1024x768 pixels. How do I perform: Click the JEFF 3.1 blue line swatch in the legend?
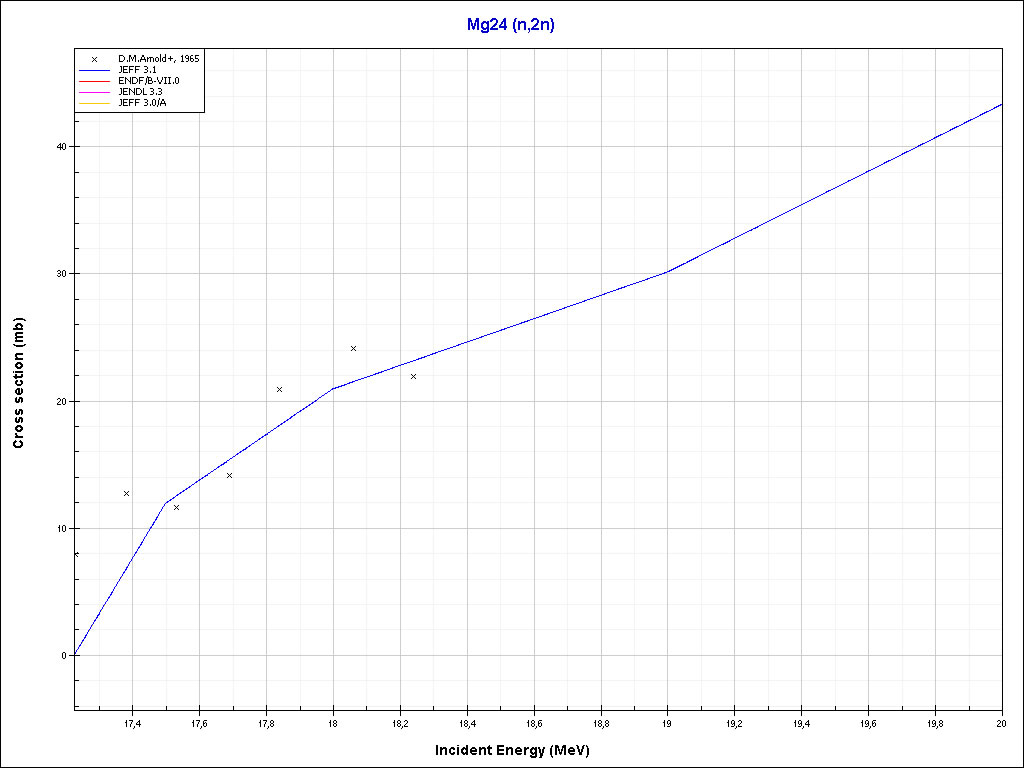94,70
